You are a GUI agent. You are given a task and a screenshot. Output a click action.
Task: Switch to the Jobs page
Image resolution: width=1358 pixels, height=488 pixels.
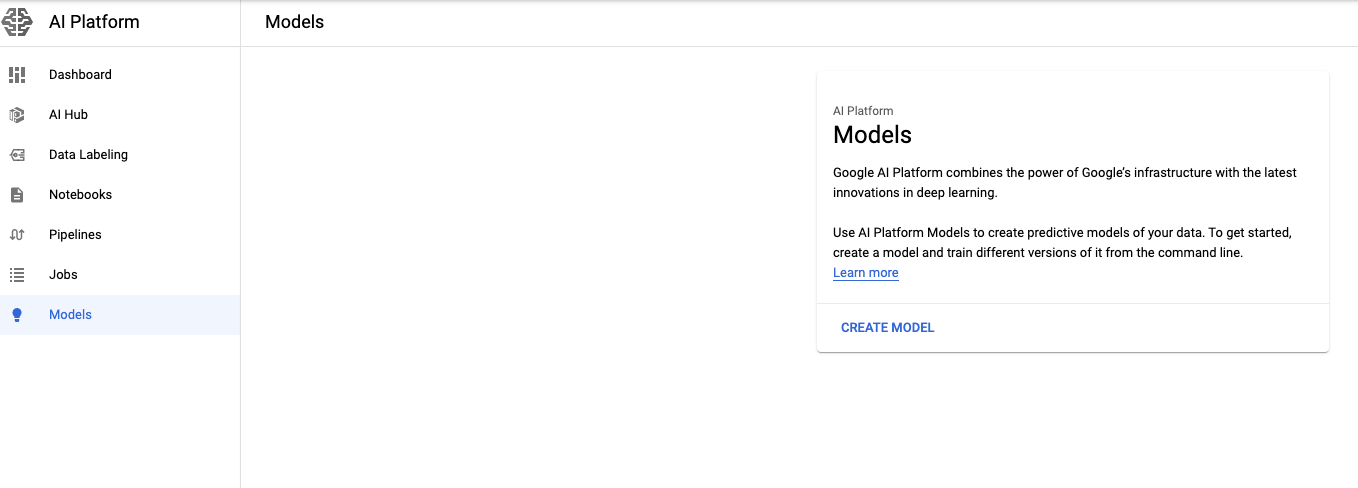[x=63, y=275]
